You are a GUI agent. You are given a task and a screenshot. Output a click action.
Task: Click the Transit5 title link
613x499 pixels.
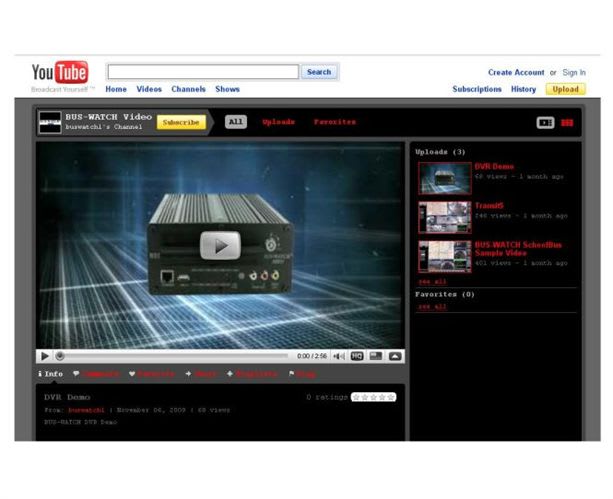click(x=489, y=206)
